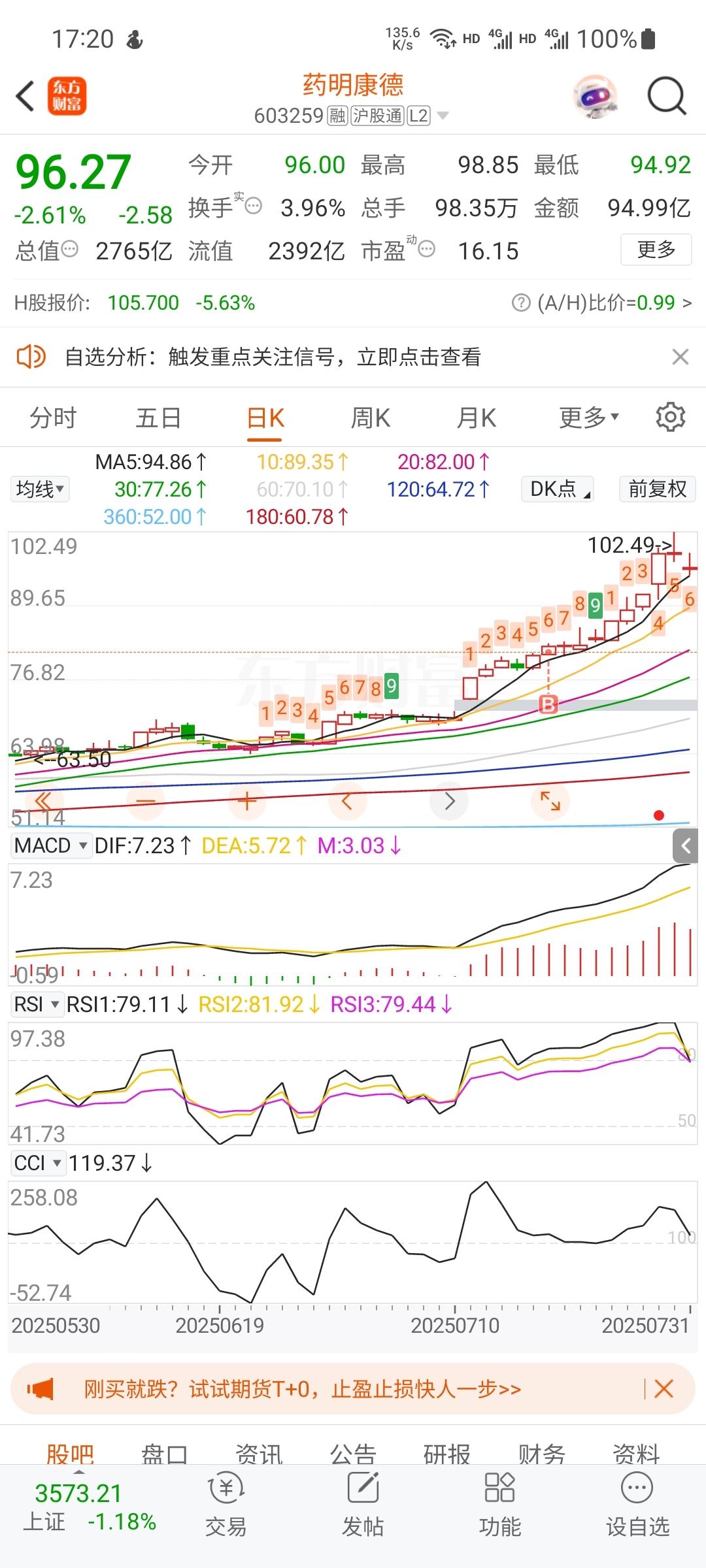Open the MACD indicator dropdown
Image resolution: width=706 pixels, height=1568 pixels.
tap(51, 845)
